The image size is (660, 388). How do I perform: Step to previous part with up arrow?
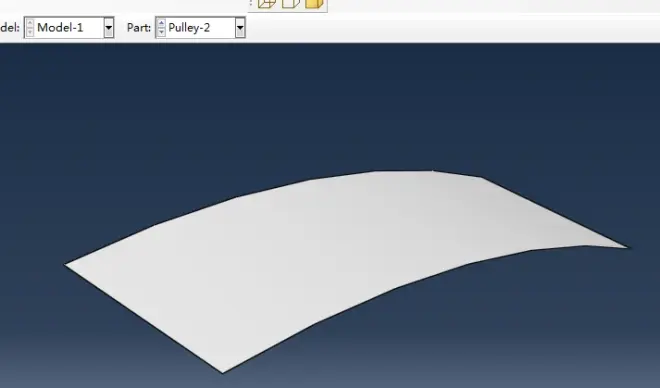pyautogui.click(x=161, y=23)
